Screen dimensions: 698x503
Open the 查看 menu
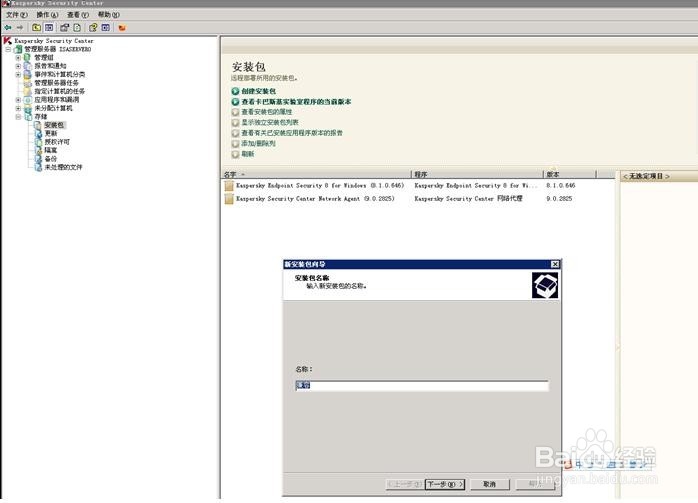coord(78,15)
